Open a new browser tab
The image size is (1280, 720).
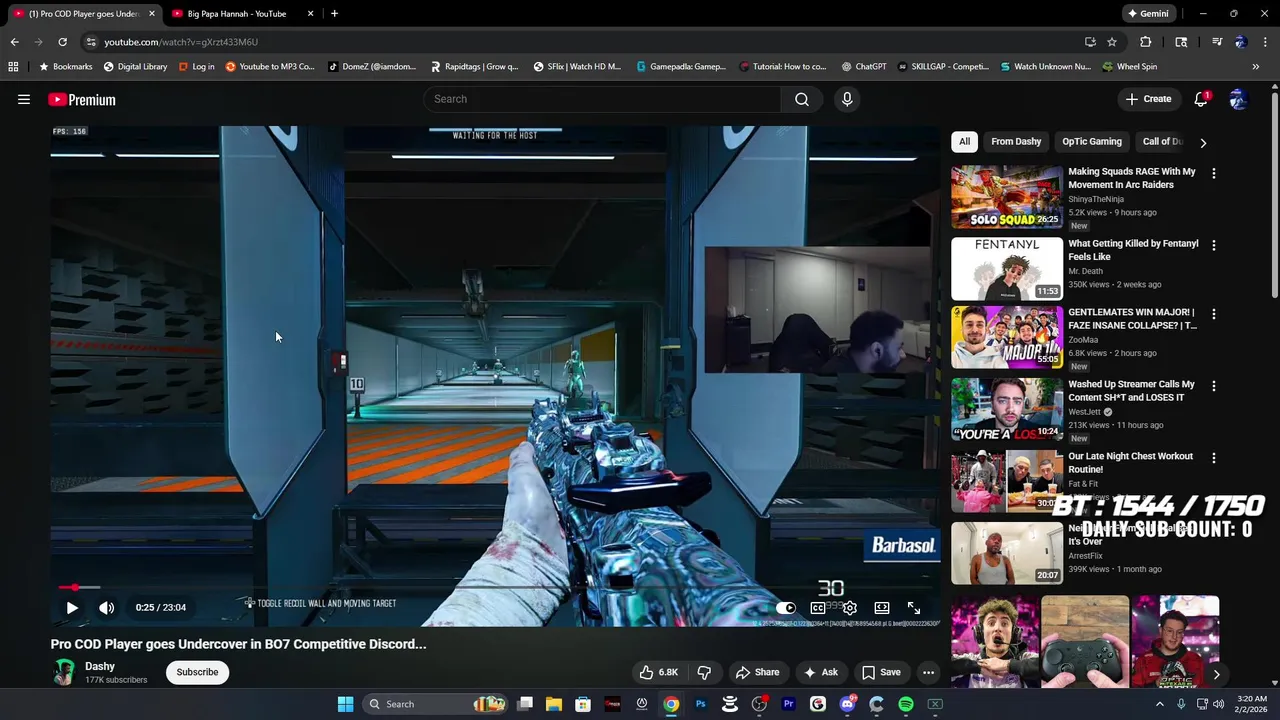tap(334, 14)
